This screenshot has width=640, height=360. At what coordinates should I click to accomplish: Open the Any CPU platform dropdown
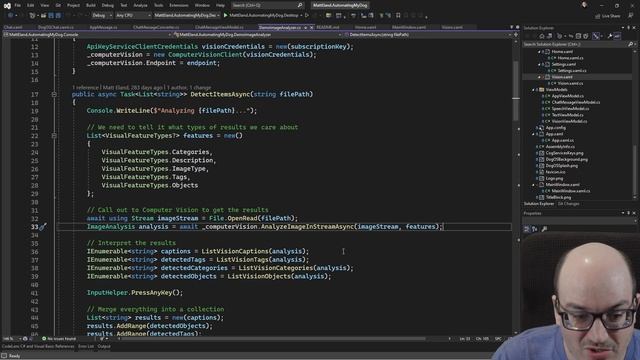(133, 16)
